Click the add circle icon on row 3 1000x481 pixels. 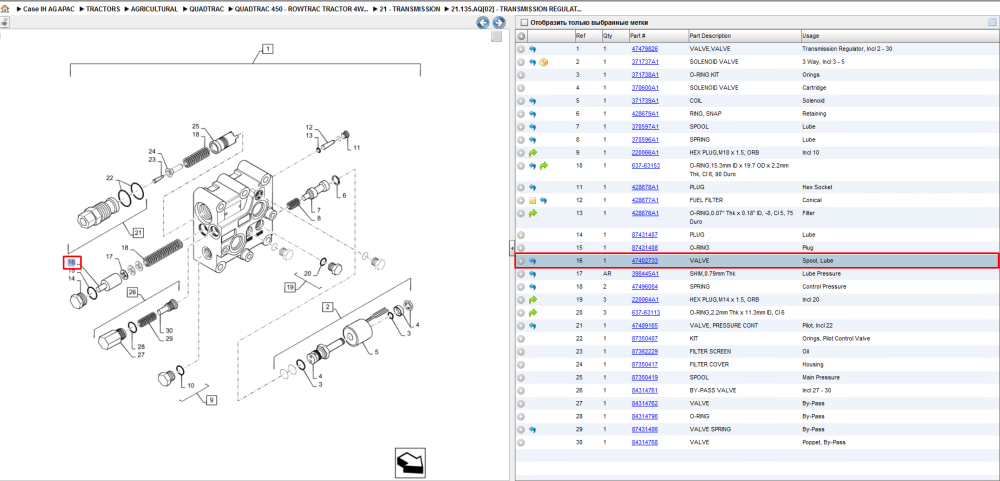point(521,75)
